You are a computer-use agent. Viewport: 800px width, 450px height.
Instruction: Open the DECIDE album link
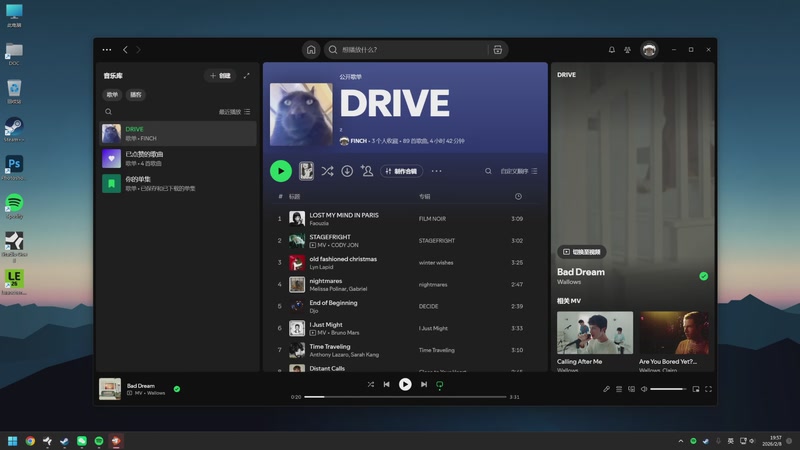pyautogui.click(x=428, y=306)
